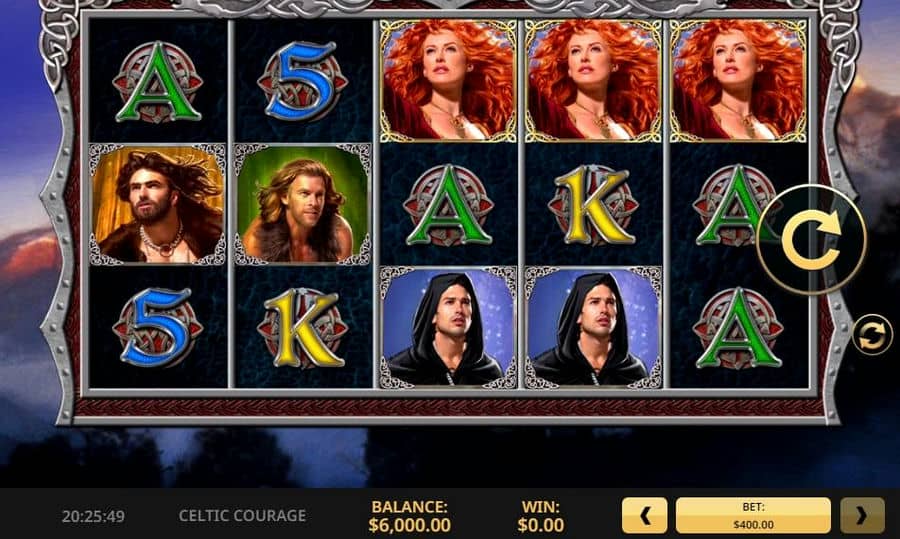Increase the bet with the right arrow
This screenshot has width=900, height=539.
[862, 515]
